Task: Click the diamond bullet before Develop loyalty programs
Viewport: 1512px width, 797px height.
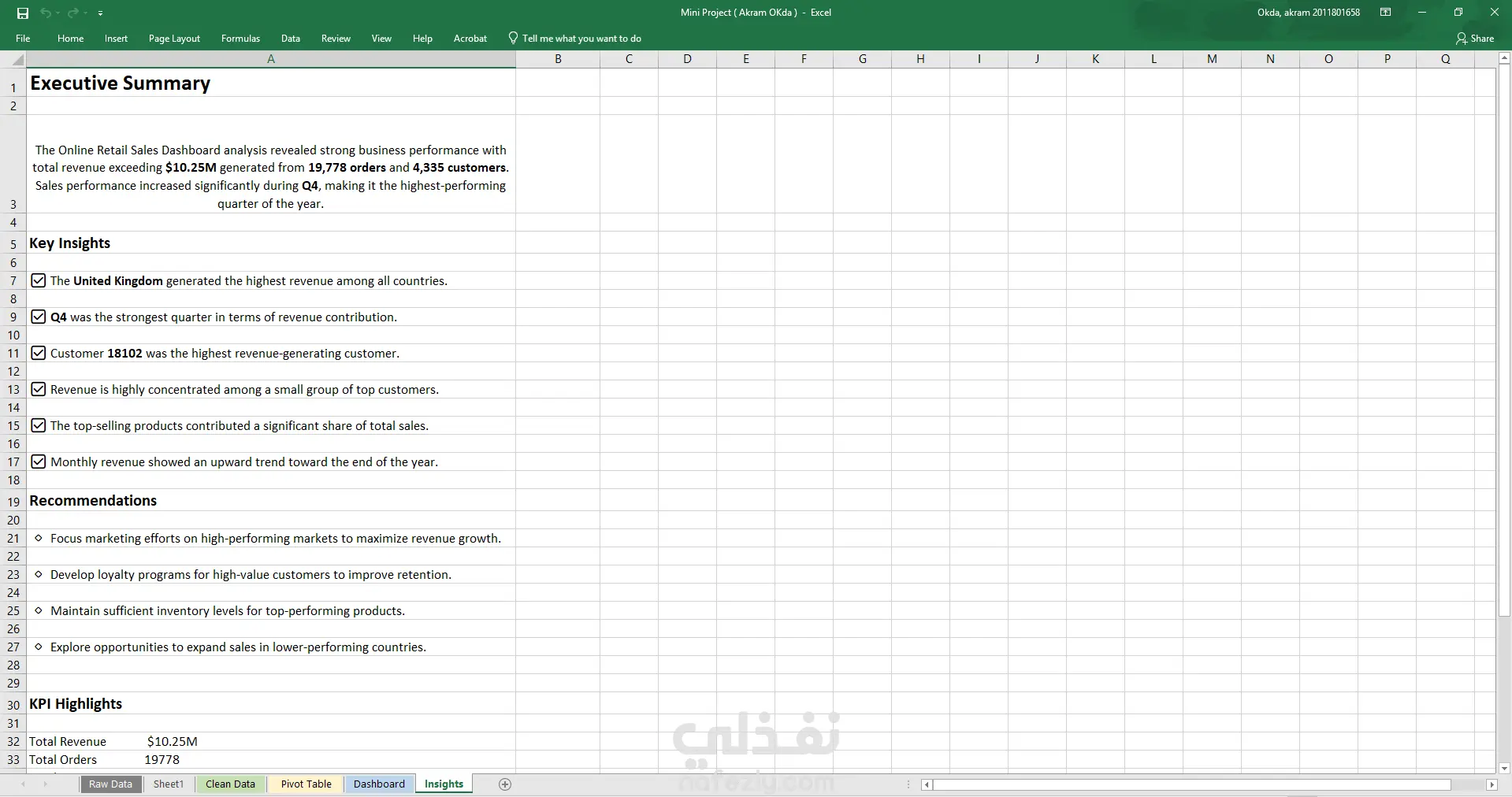Action: coord(39,574)
